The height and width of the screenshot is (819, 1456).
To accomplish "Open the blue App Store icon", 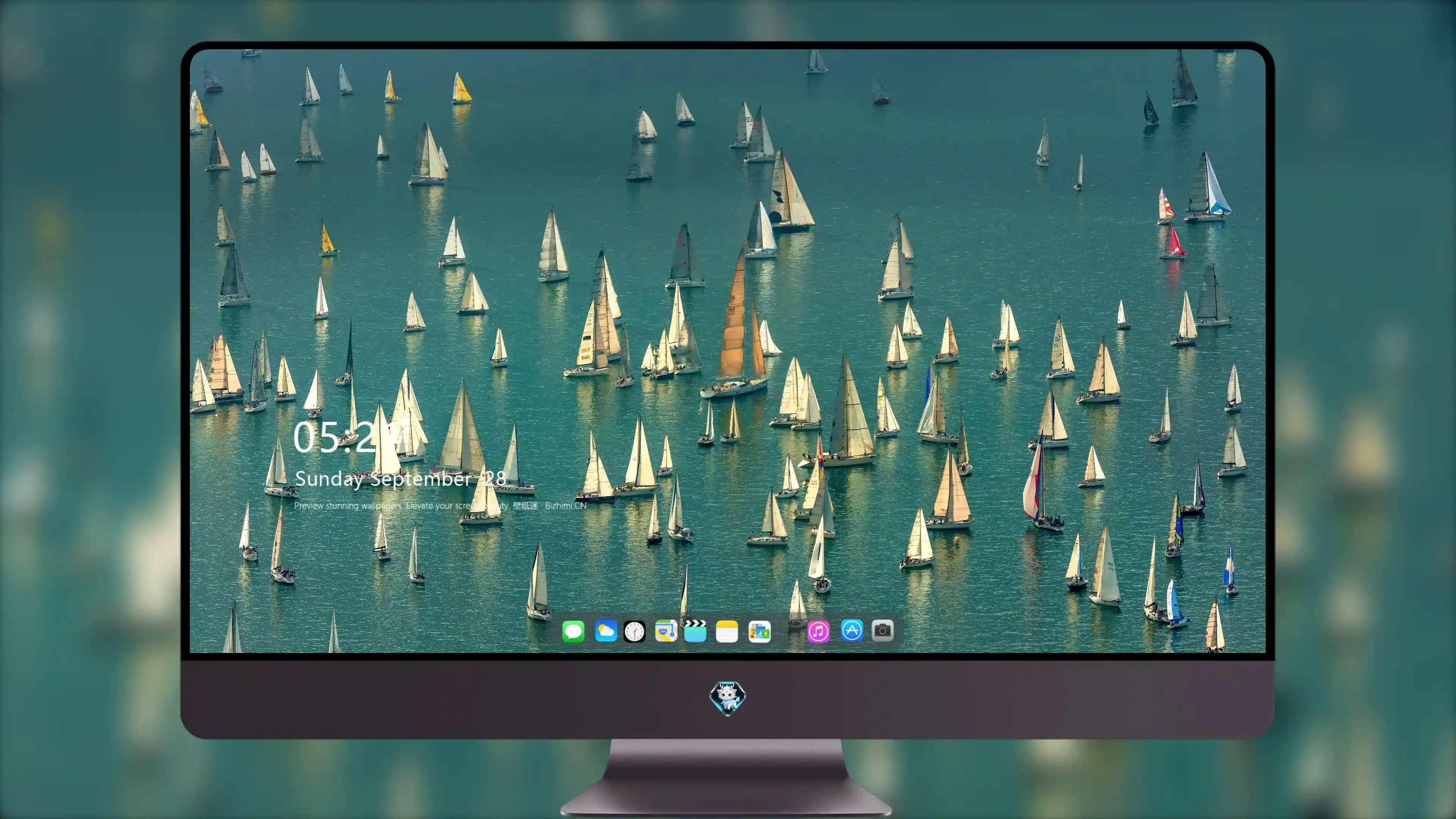I will [x=852, y=630].
